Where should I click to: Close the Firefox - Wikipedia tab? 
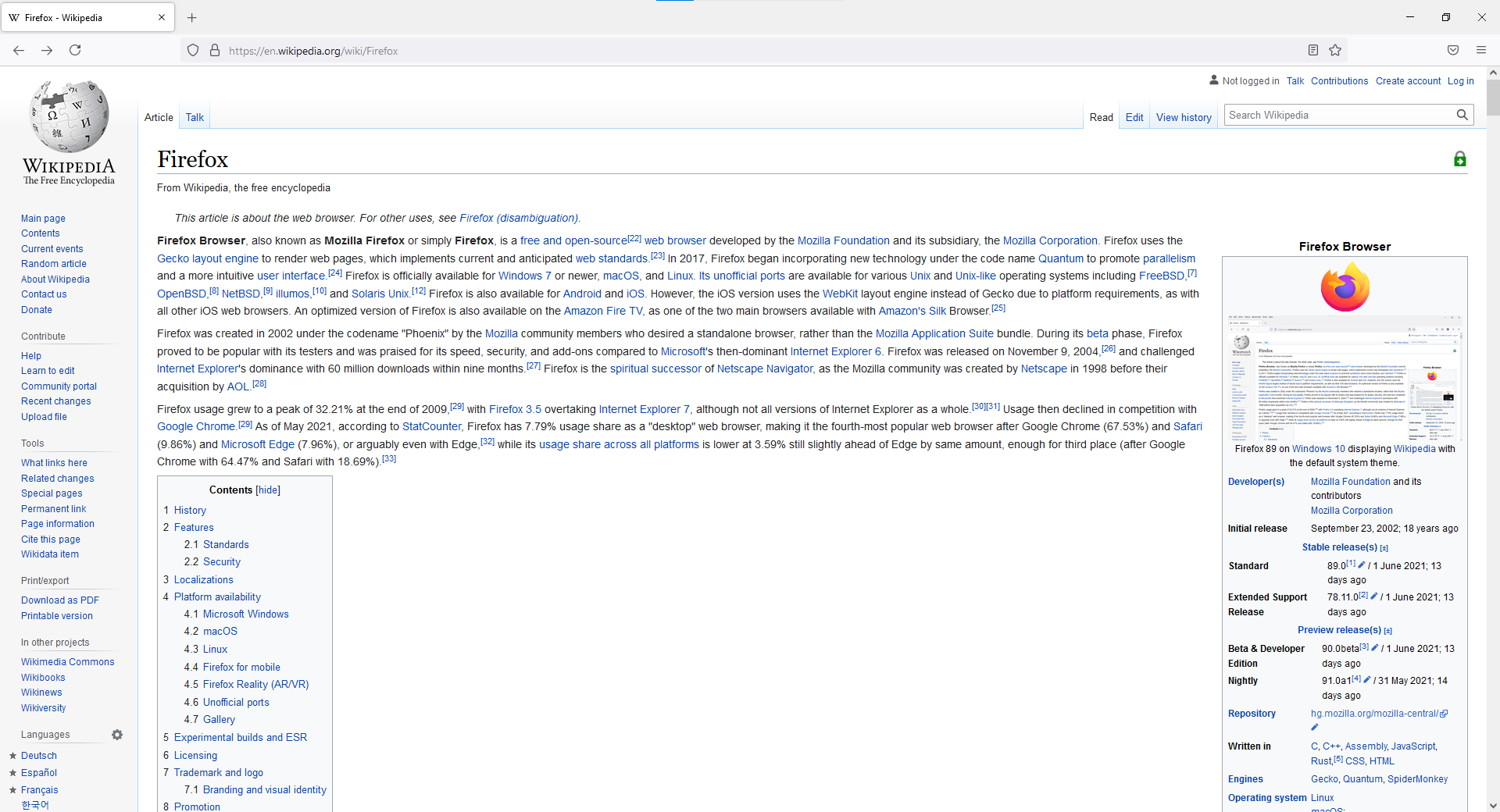162,17
